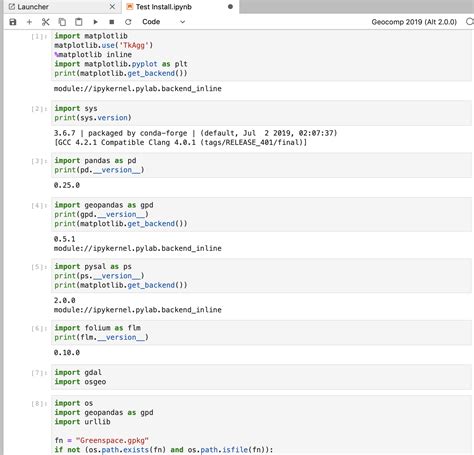Click the print(ps.__version__) line

coord(99,276)
